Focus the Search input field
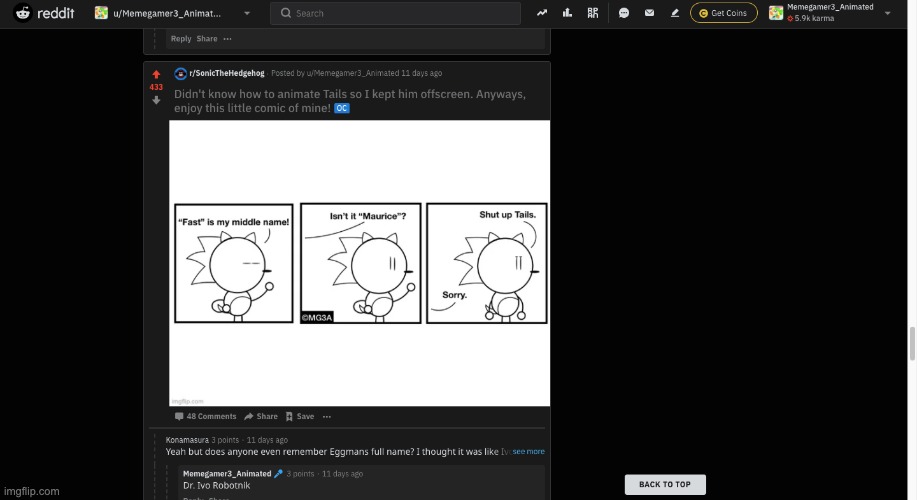 point(395,13)
